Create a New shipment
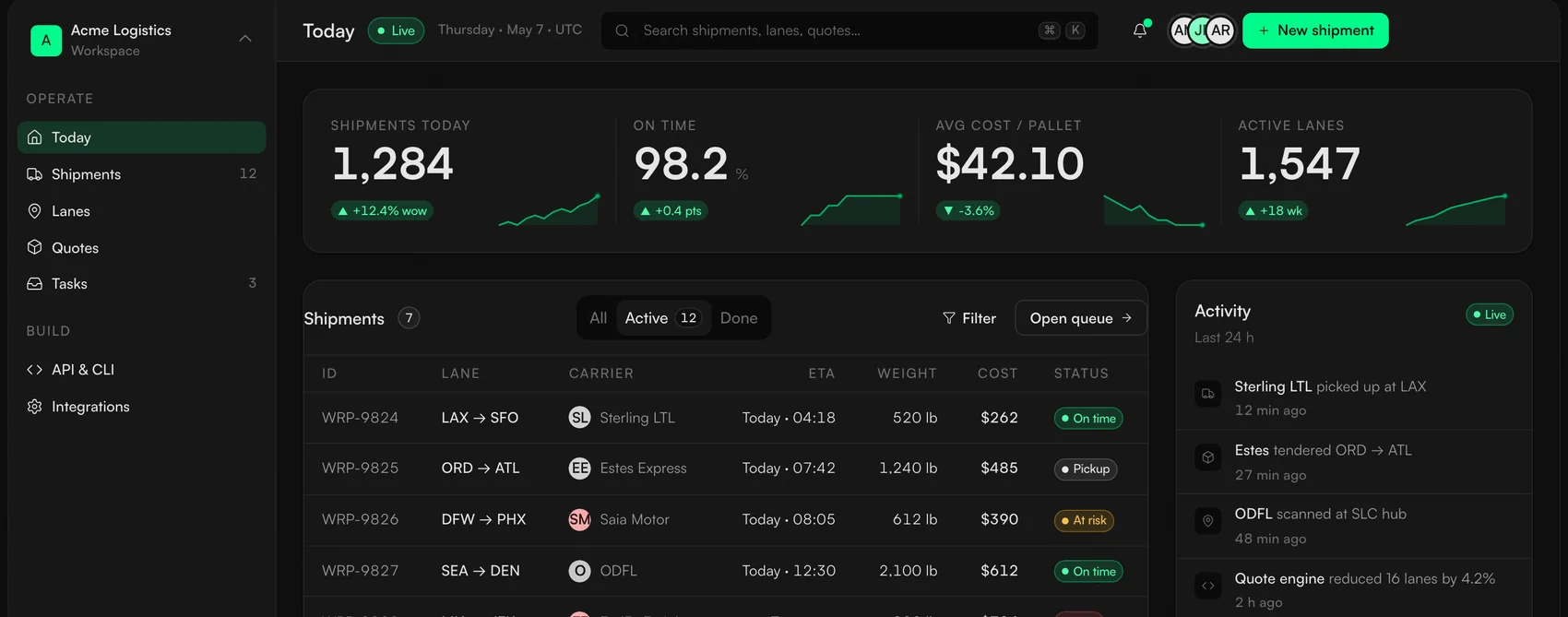The width and height of the screenshot is (1568, 617). click(1315, 30)
